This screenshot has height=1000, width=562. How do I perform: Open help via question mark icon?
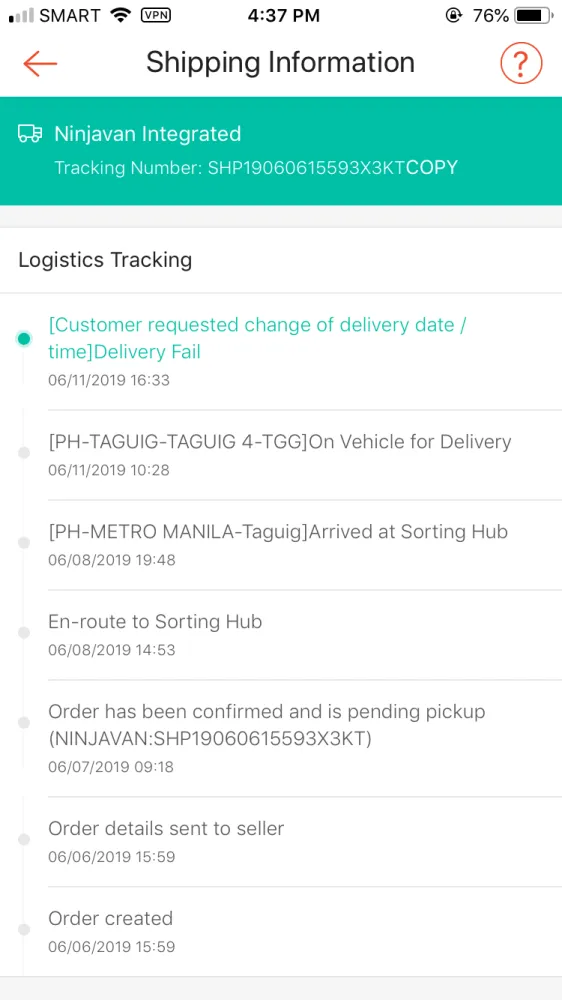tap(521, 63)
